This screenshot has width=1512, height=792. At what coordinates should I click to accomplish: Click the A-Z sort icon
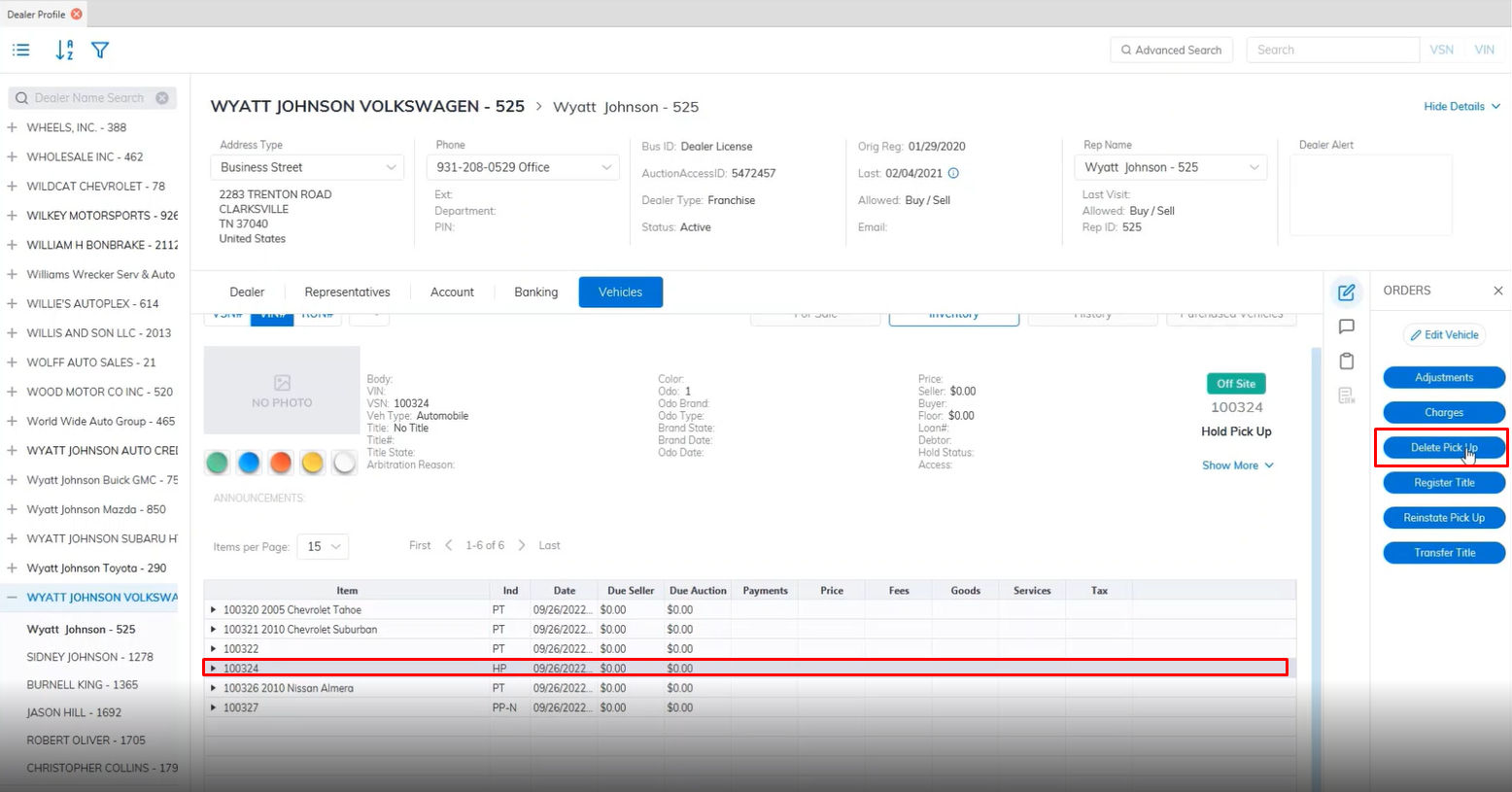click(x=64, y=51)
